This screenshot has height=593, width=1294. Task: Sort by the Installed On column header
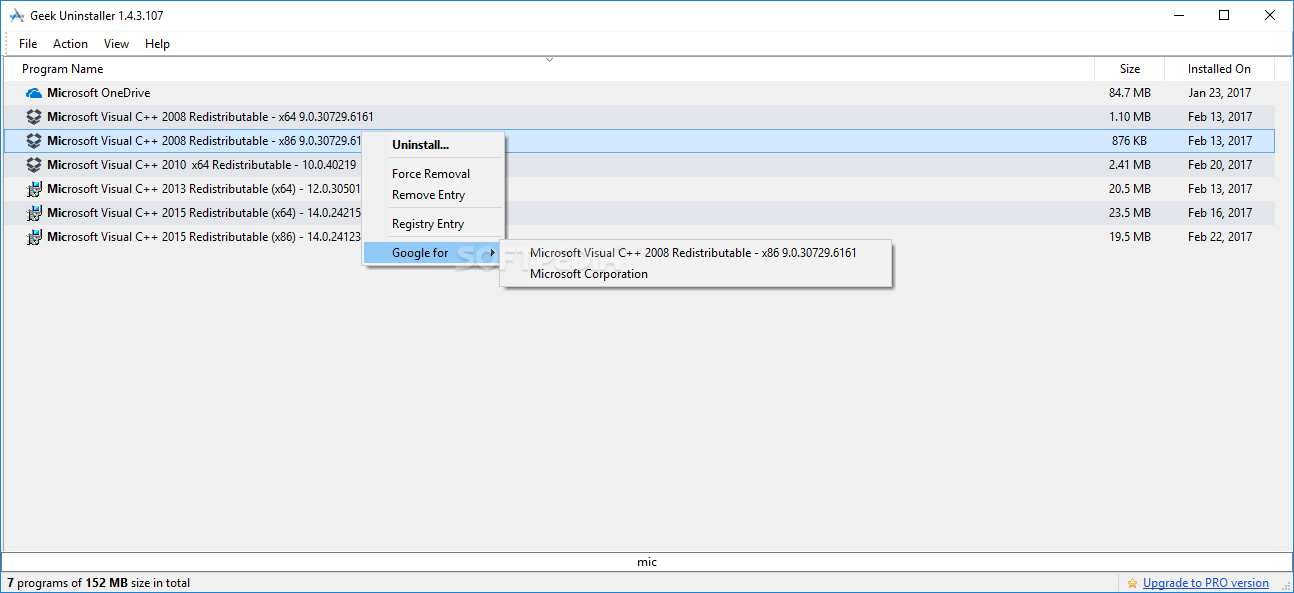pos(1219,69)
